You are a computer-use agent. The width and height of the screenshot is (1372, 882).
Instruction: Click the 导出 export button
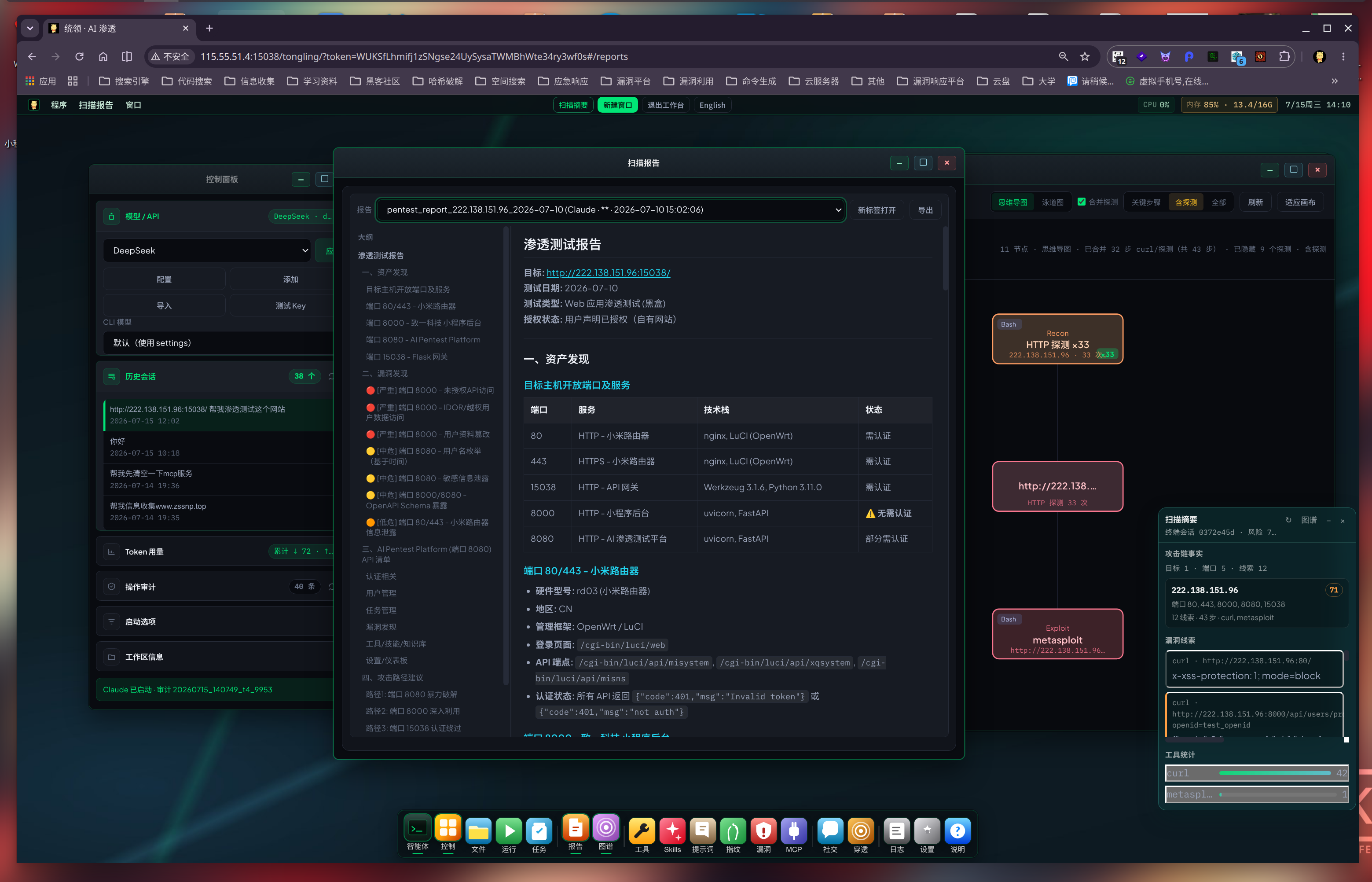[925, 210]
